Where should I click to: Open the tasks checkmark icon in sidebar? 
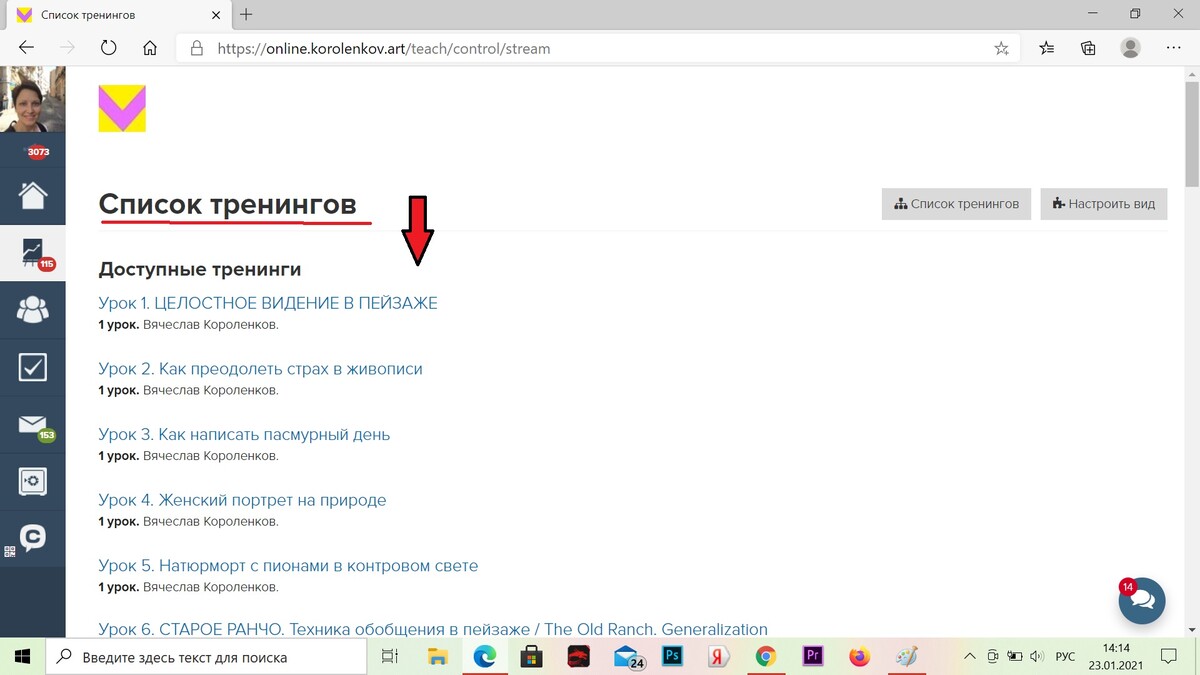(32, 367)
